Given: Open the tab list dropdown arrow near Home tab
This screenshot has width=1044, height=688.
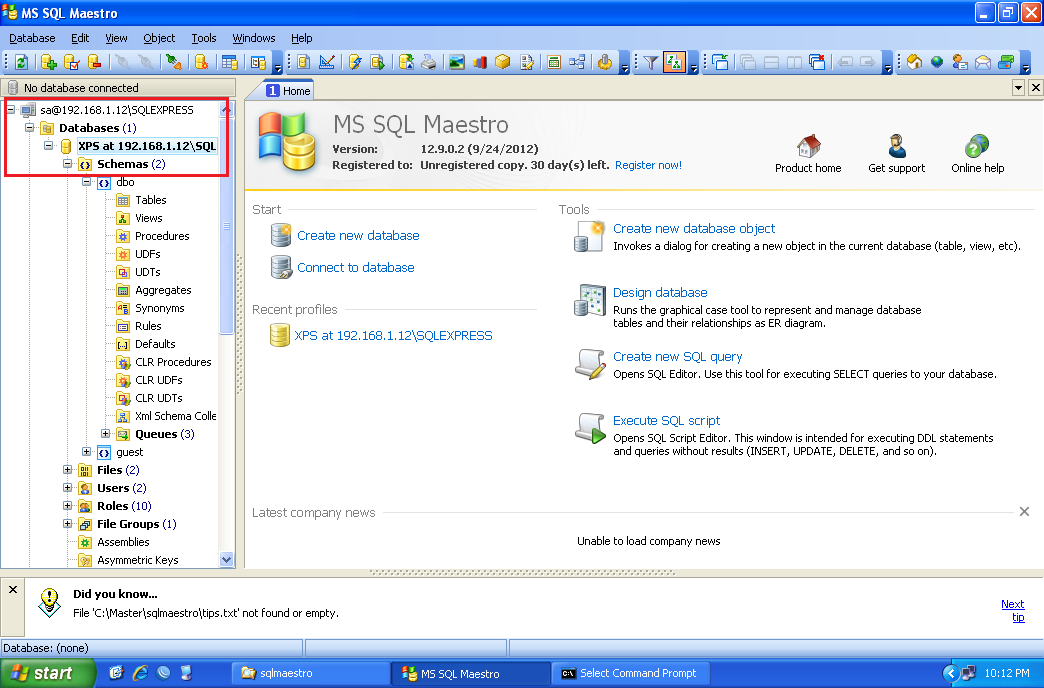Looking at the screenshot, I should pyautogui.click(x=1018, y=87).
